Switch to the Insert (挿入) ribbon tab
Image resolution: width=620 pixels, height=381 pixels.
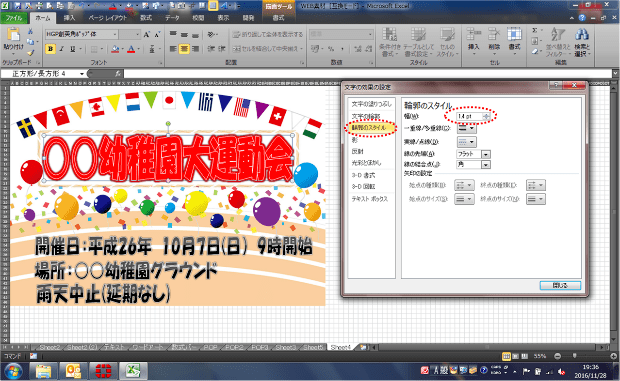coord(69,18)
